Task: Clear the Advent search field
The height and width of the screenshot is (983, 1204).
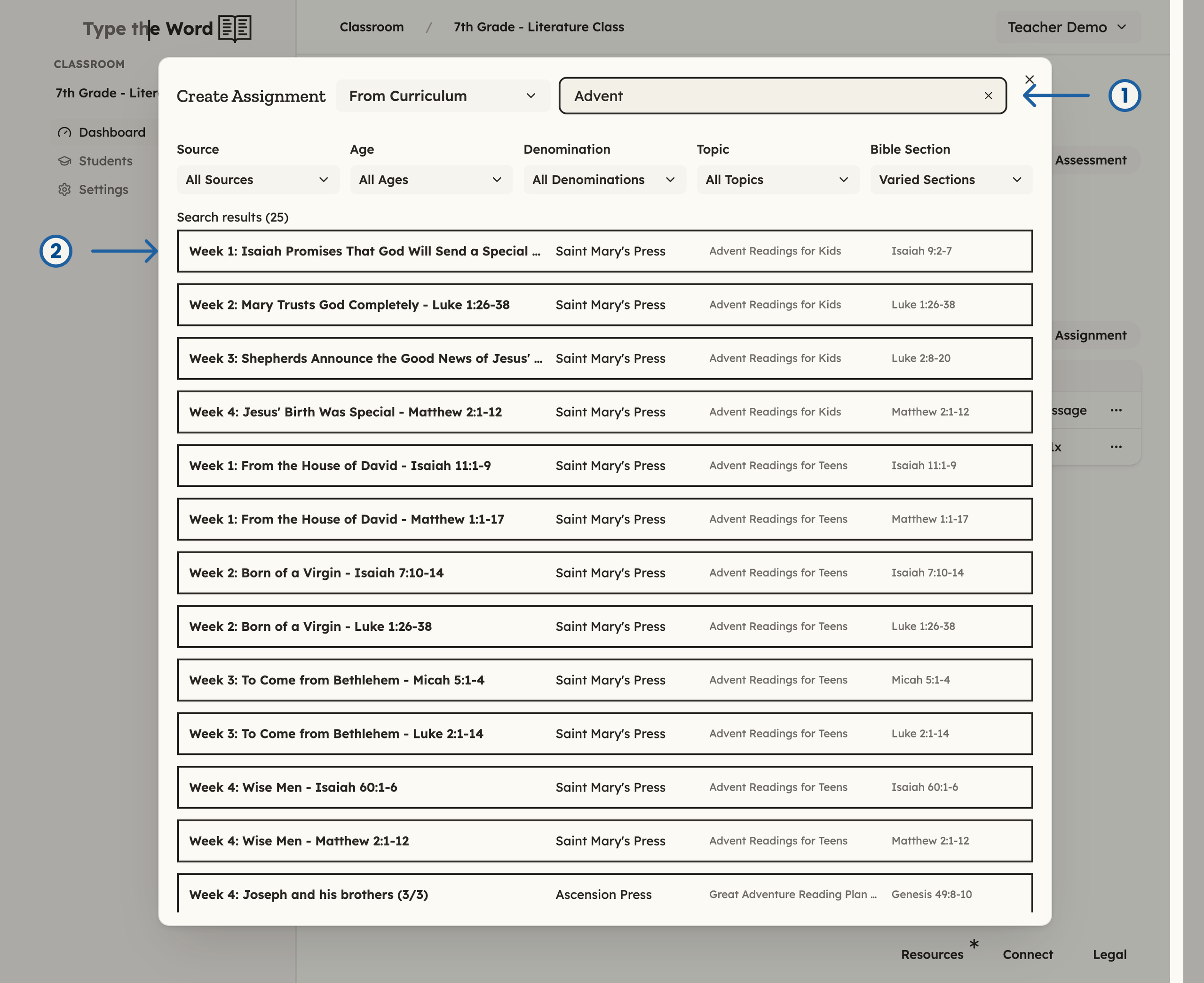Action: point(988,95)
